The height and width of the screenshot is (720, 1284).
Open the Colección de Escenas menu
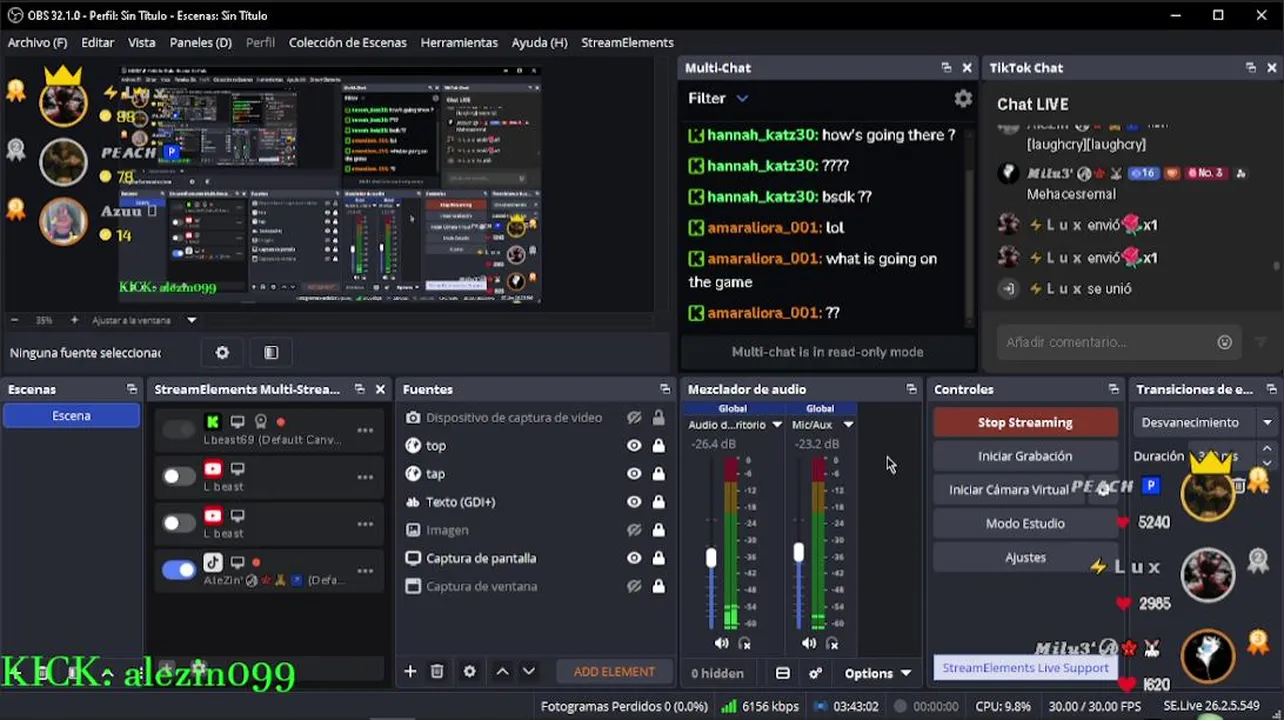point(347,42)
